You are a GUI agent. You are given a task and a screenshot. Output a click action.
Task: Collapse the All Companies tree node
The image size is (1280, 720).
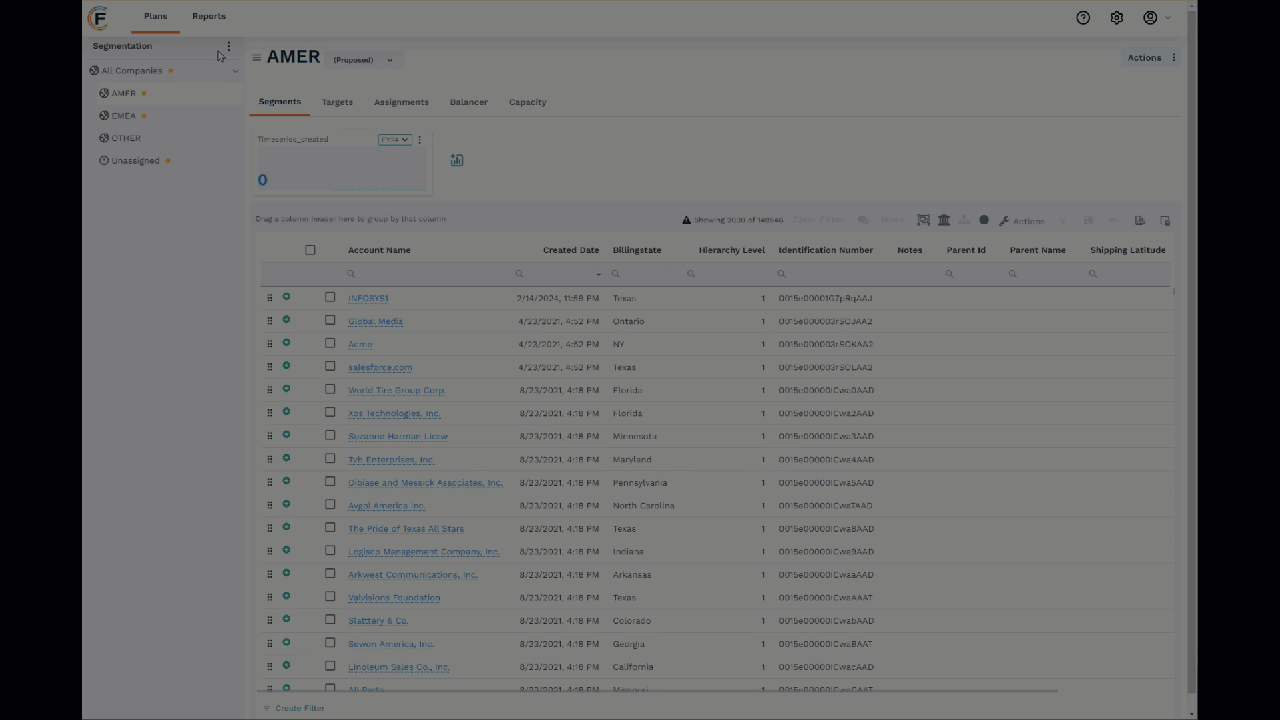point(235,71)
